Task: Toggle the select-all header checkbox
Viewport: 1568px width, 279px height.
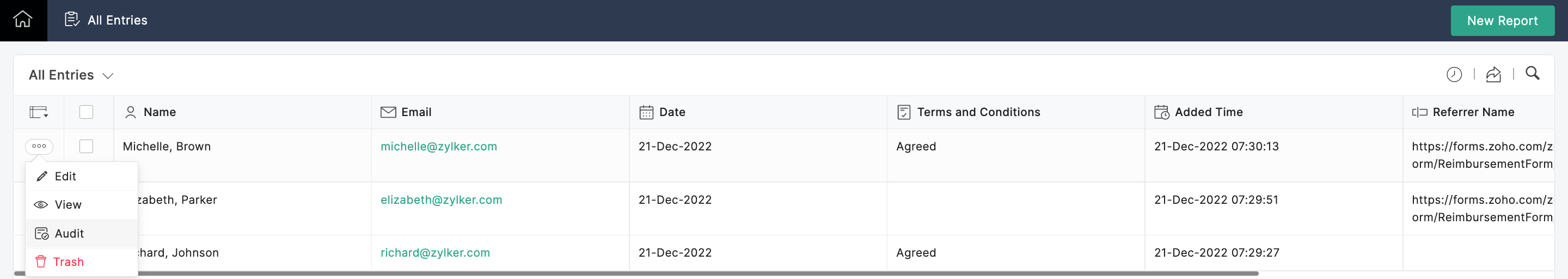Action: point(87,112)
